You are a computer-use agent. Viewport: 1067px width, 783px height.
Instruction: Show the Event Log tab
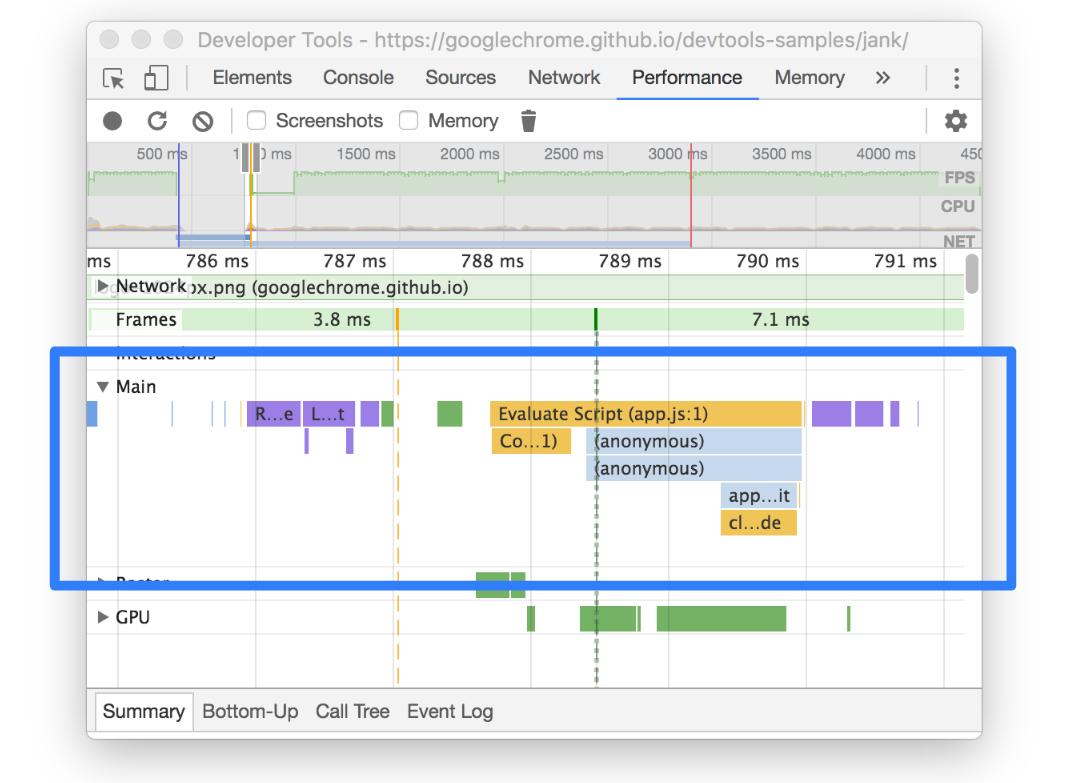[450, 712]
